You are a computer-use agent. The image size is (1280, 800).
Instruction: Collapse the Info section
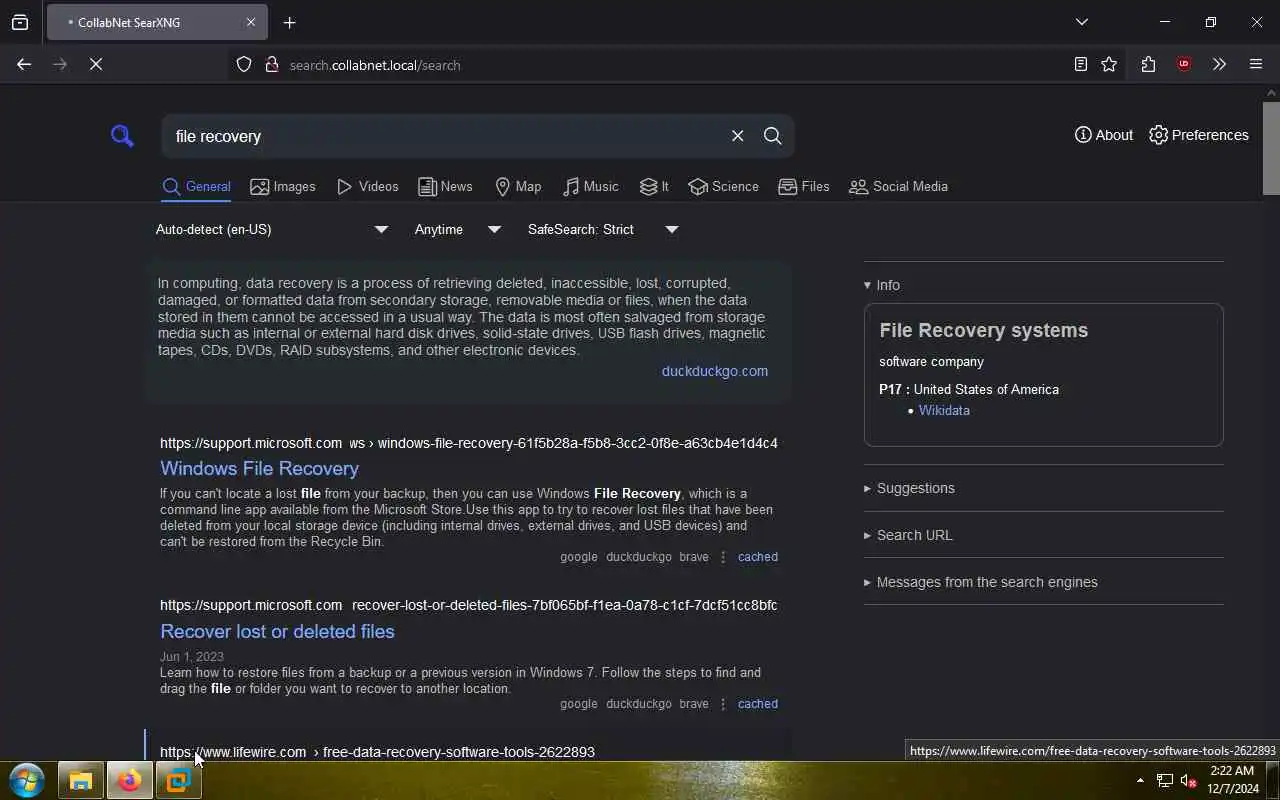click(882, 285)
